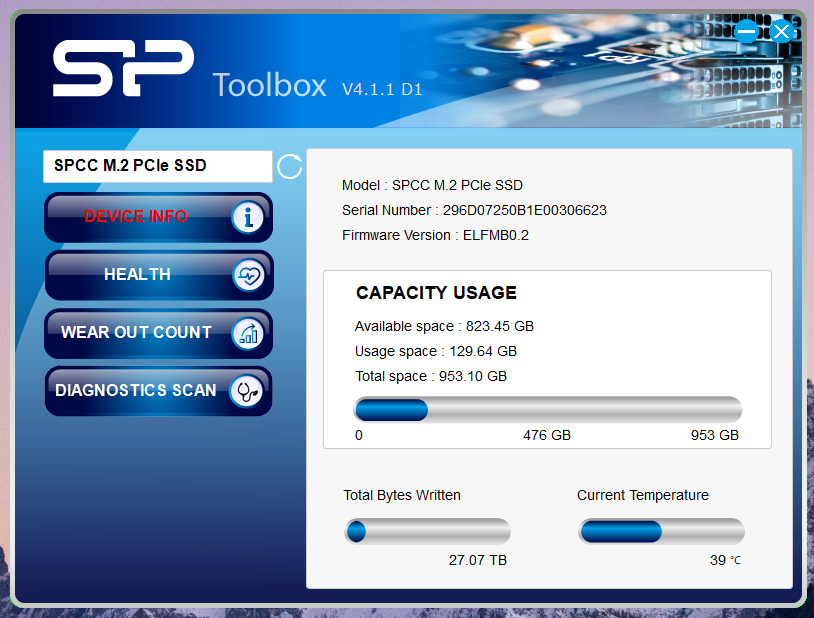Click the 27.07 TB written value
814x618 pixels.
pyautogui.click(x=478, y=560)
